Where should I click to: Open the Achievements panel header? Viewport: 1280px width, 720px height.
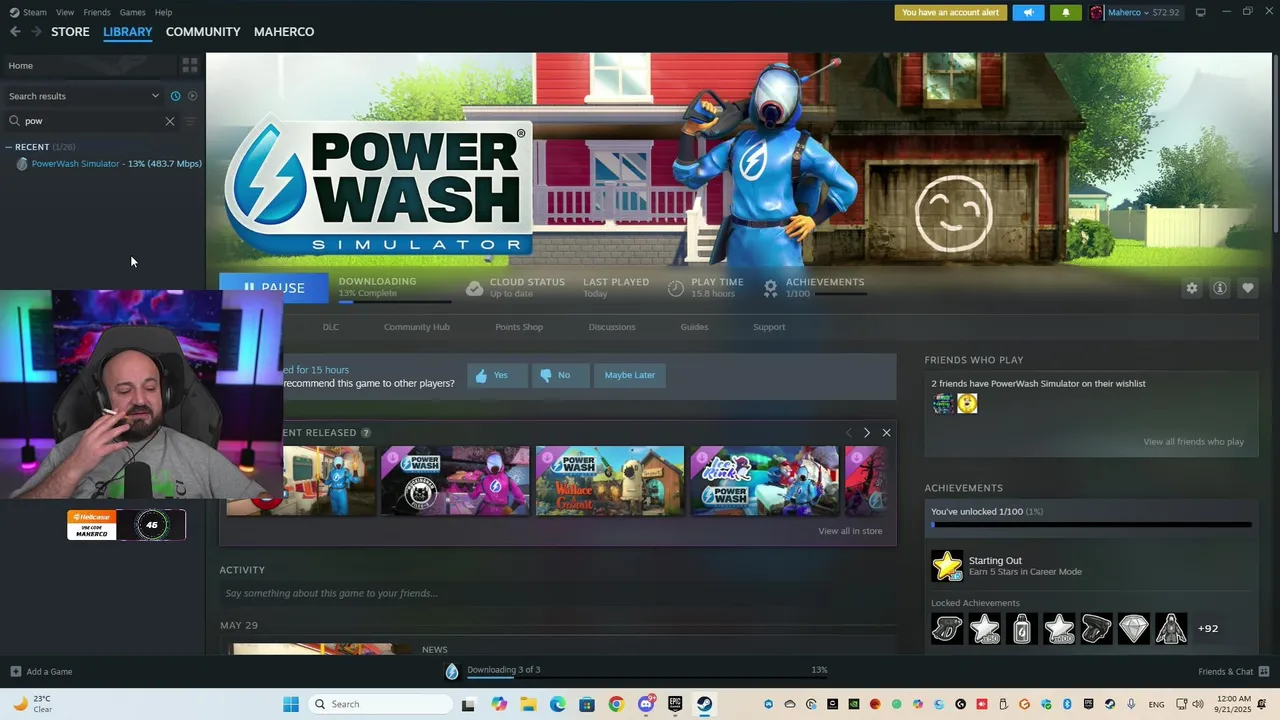coord(964,488)
